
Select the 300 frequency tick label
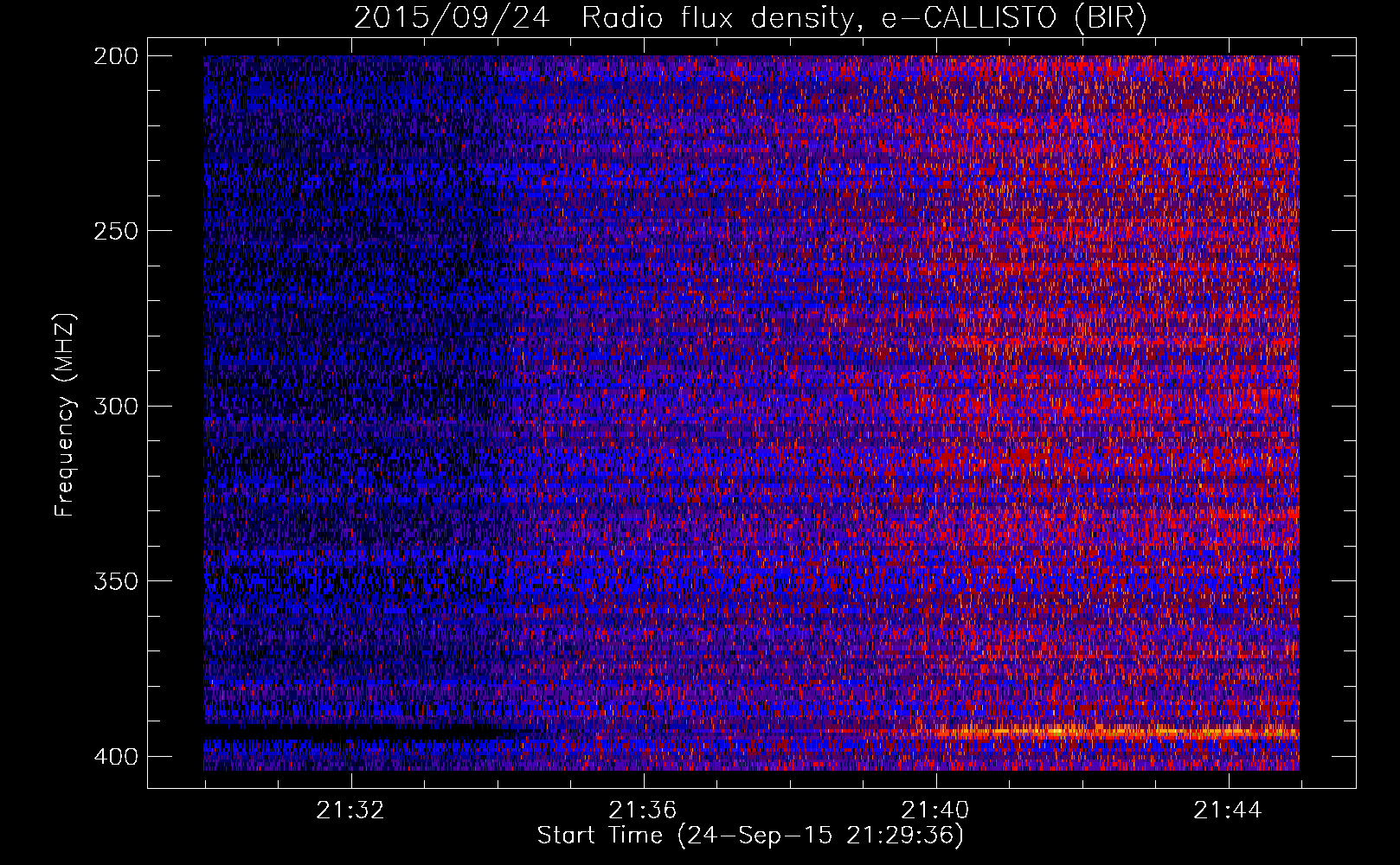pos(116,406)
